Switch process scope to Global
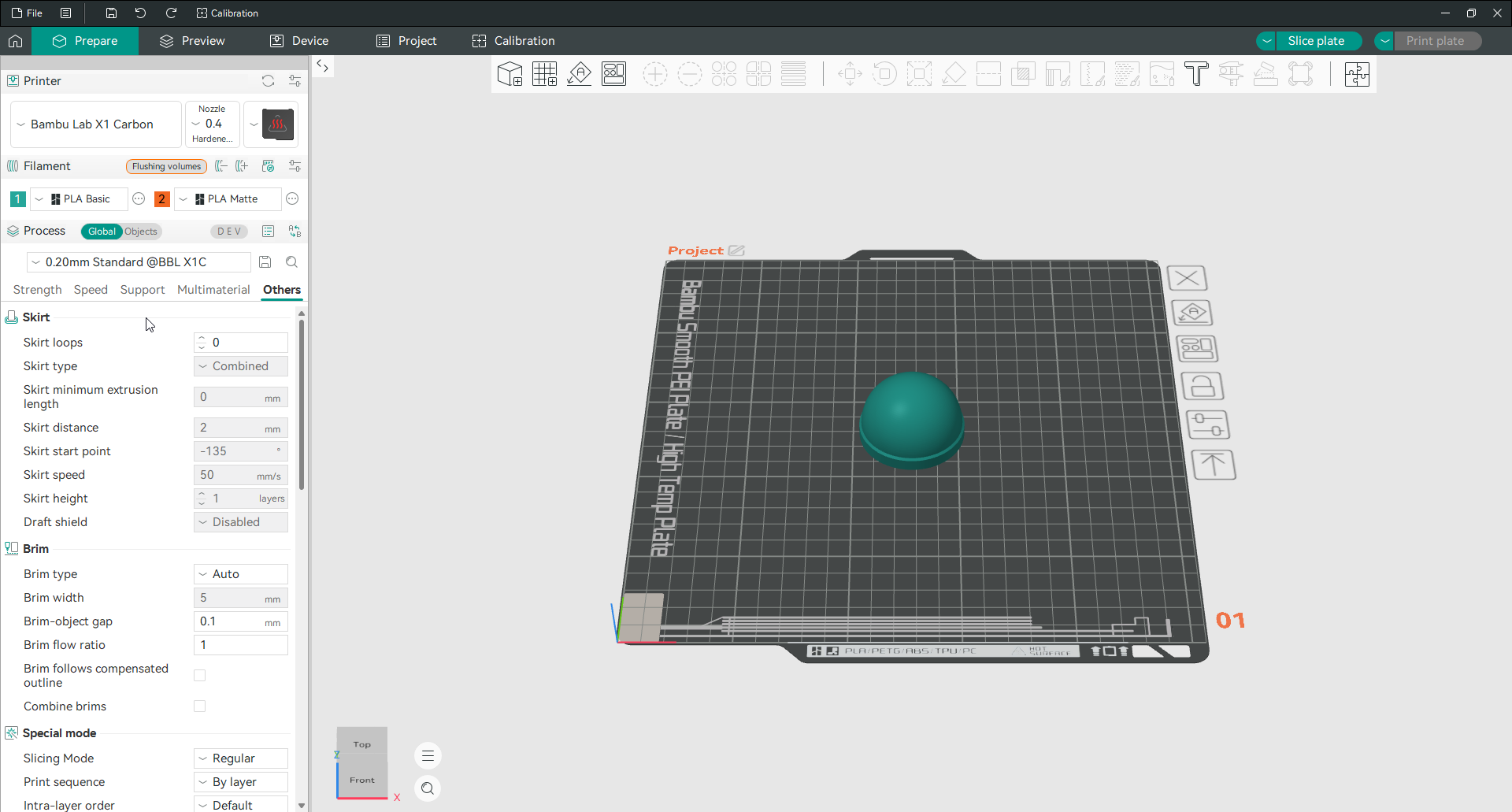 [x=102, y=231]
